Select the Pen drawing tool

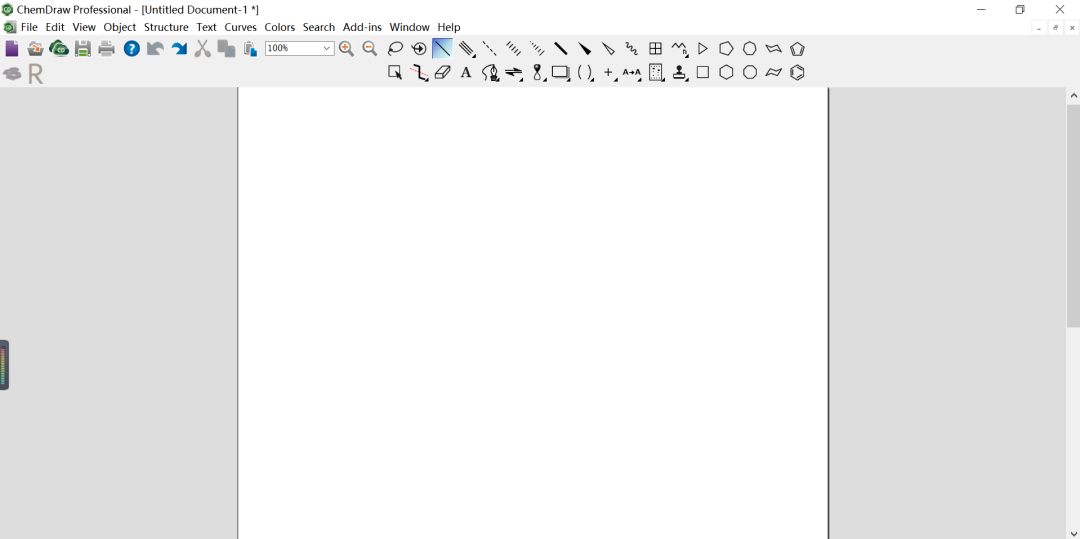click(x=490, y=72)
